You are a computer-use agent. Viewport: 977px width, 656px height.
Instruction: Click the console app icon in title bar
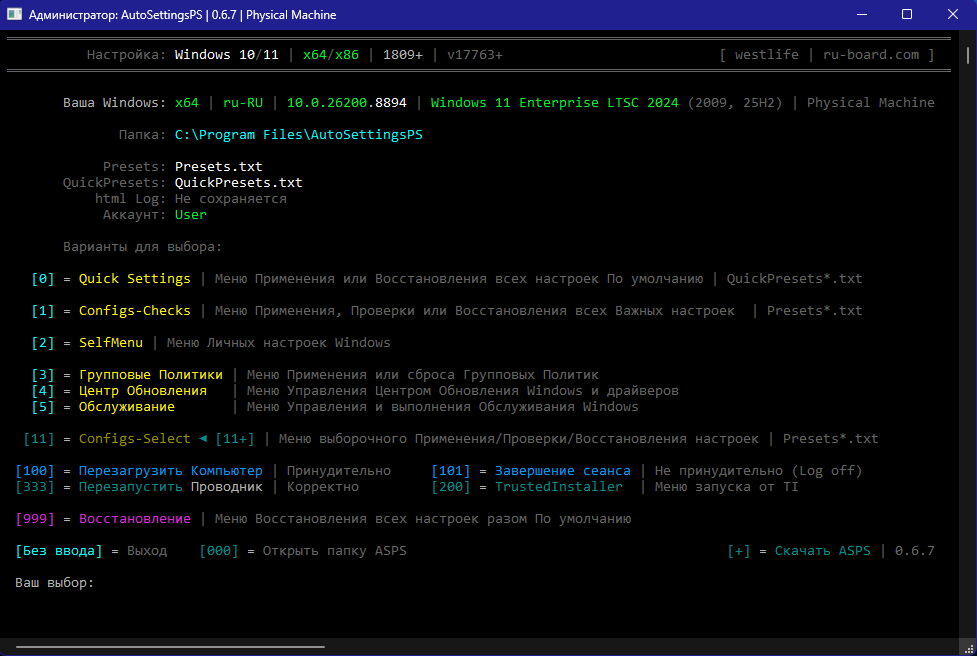click(x=14, y=14)
